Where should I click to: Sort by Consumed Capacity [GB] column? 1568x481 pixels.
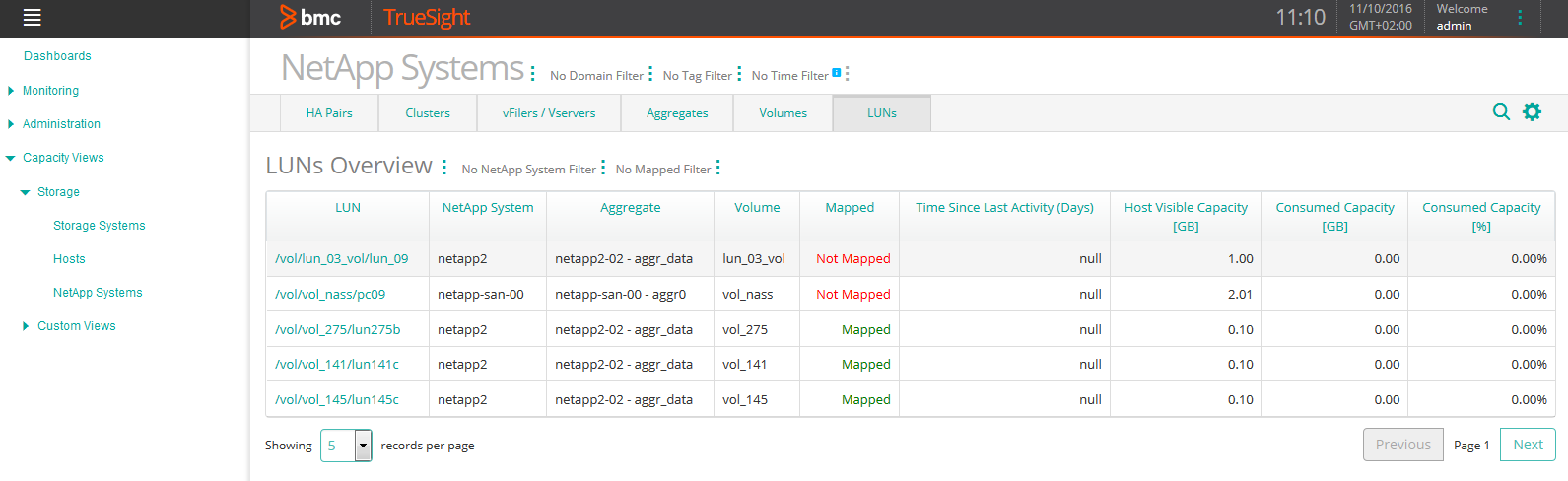[x=1334, y=217]
